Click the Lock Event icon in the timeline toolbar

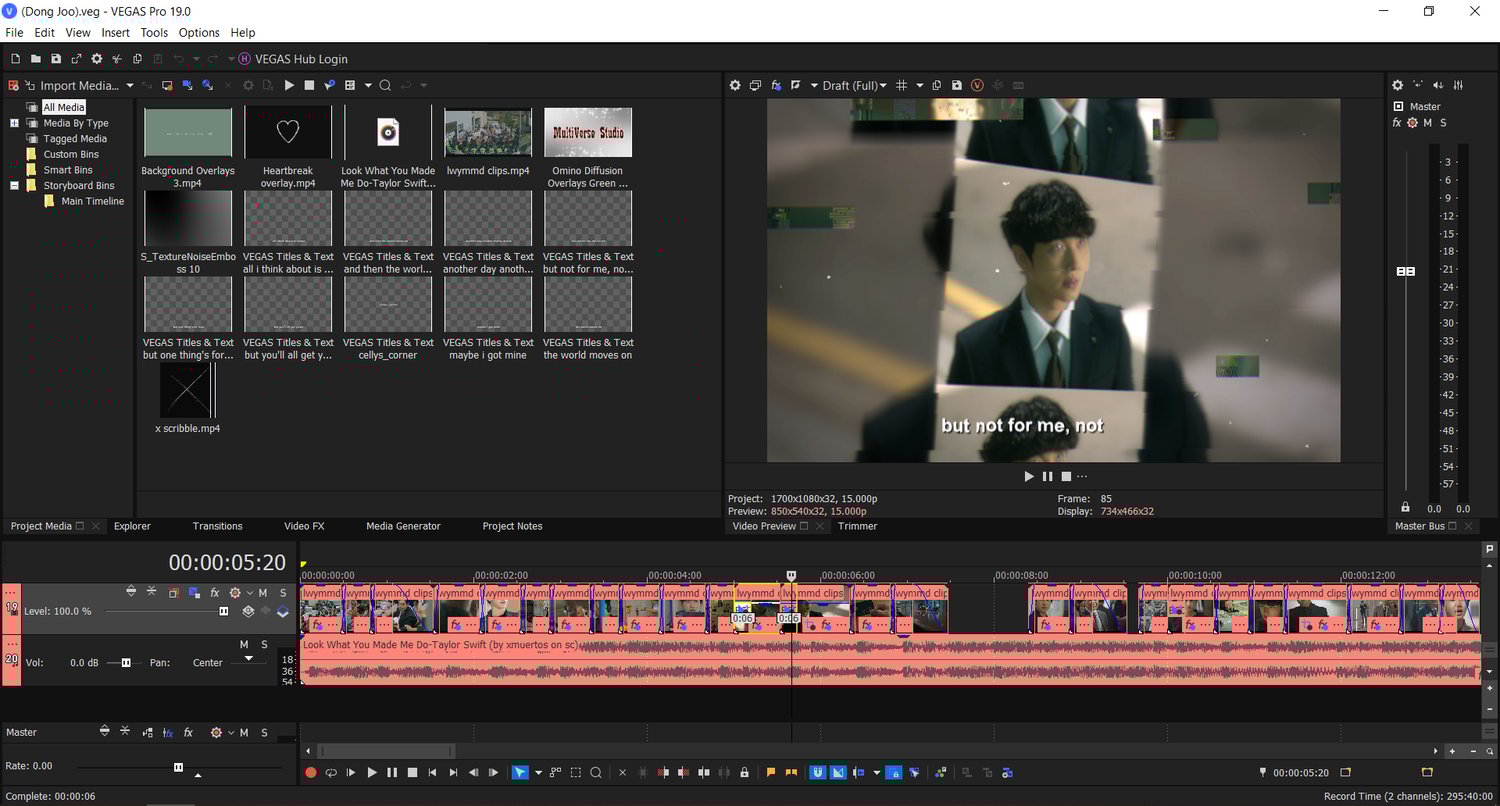point(744,773)
